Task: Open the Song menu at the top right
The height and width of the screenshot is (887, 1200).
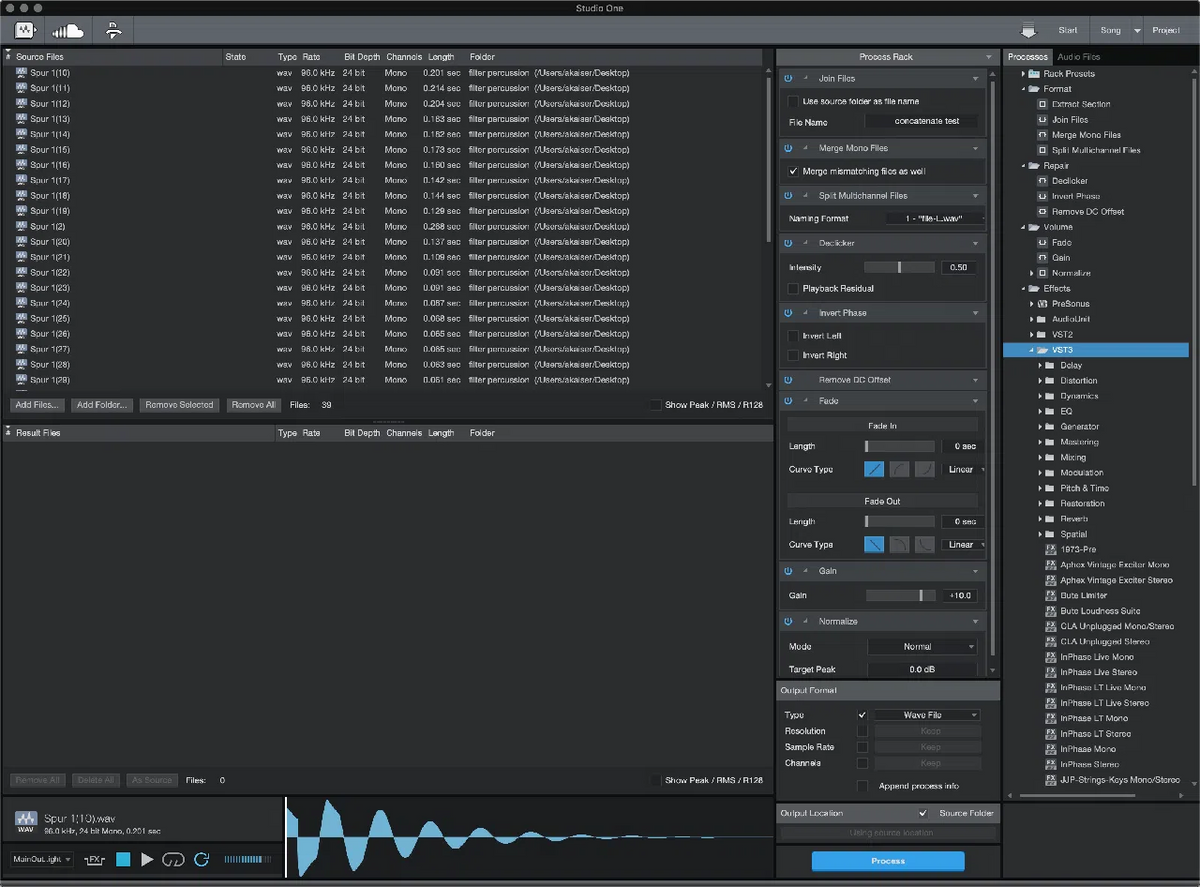Action: [1113, 30]
